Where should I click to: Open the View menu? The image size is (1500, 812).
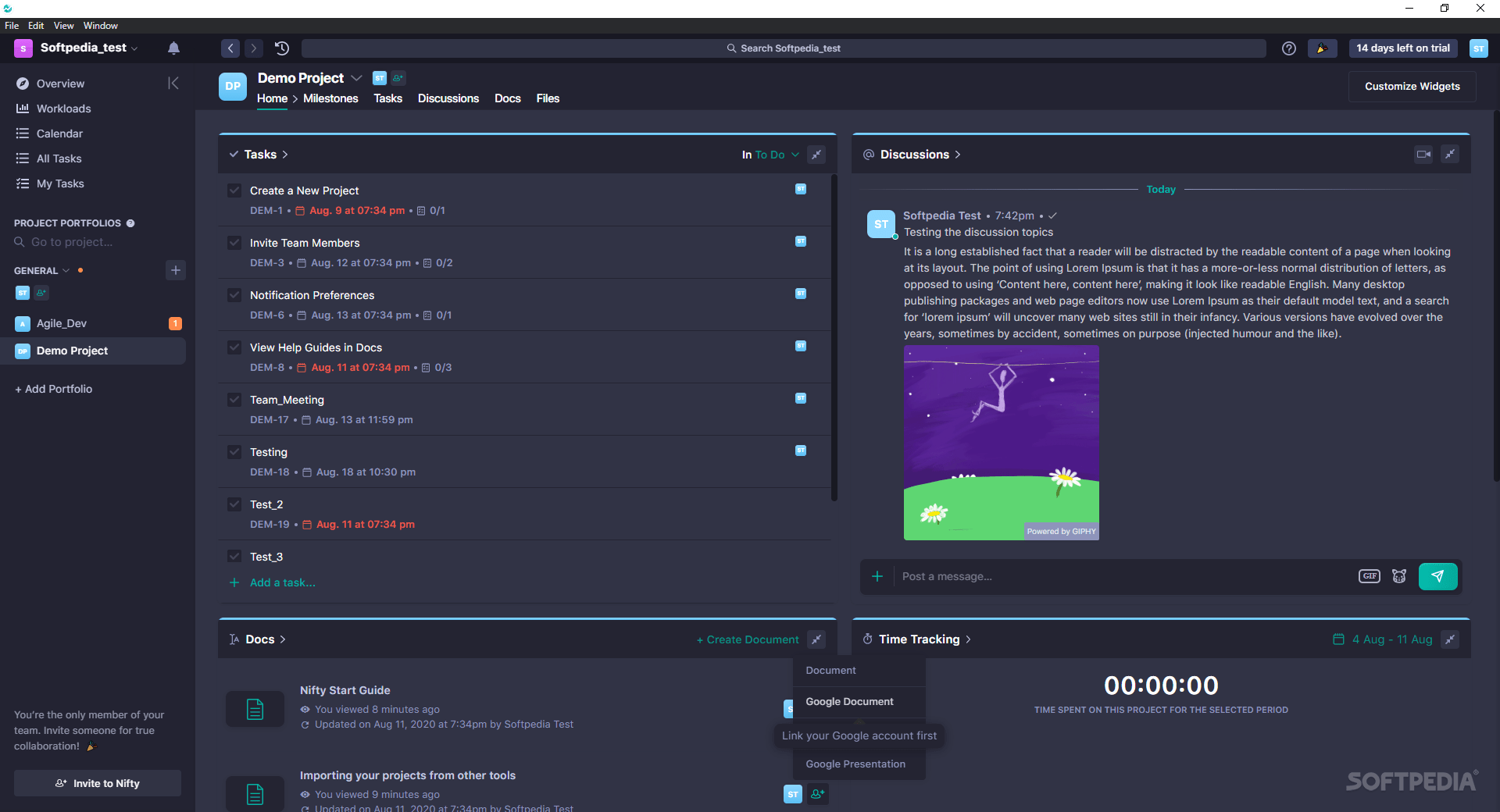coord(64,26)
